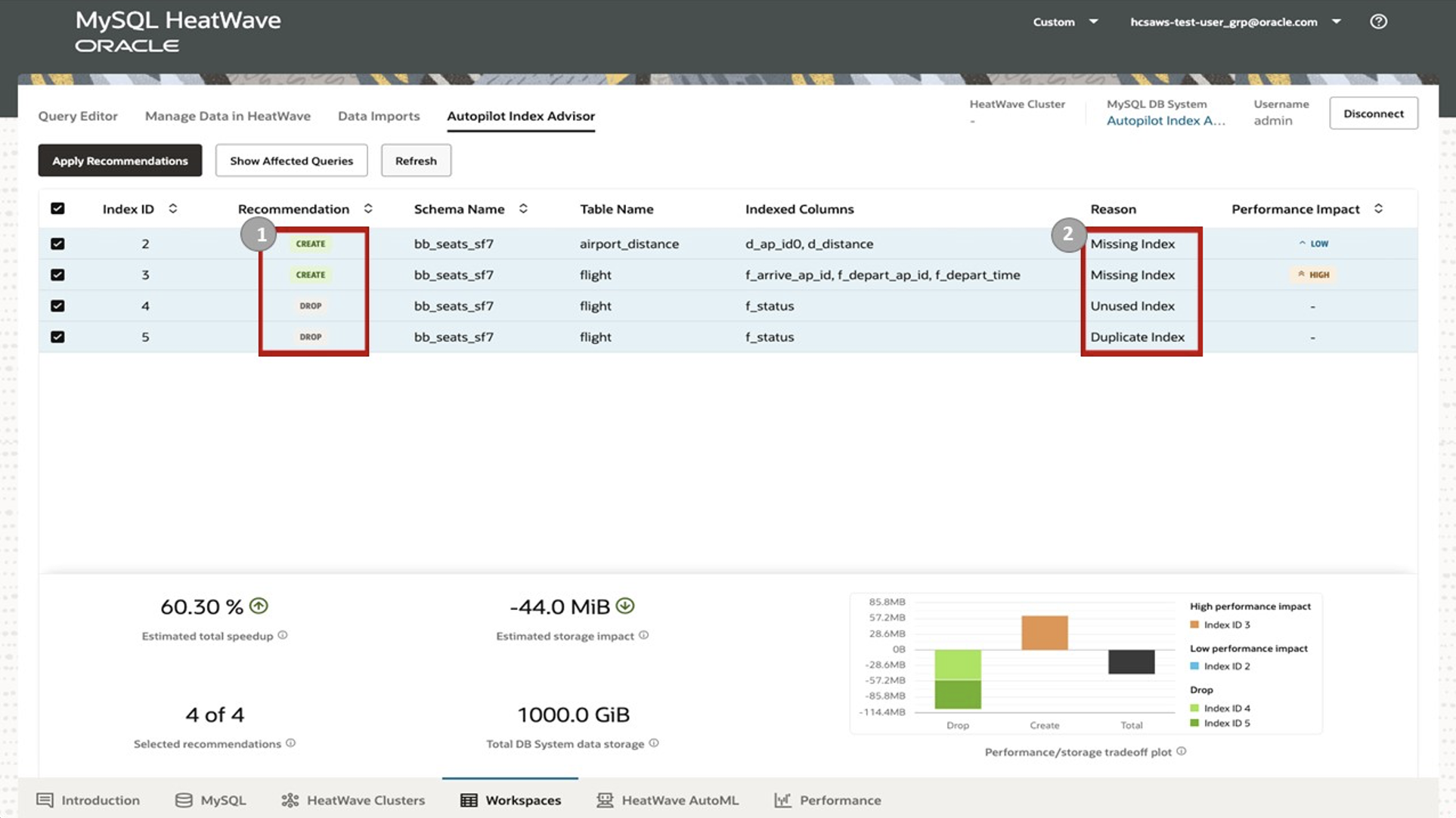1456x818 pixels.
Task: Open the Autopilot Index A... DB System link
Action: click(x=1166, y=120)
